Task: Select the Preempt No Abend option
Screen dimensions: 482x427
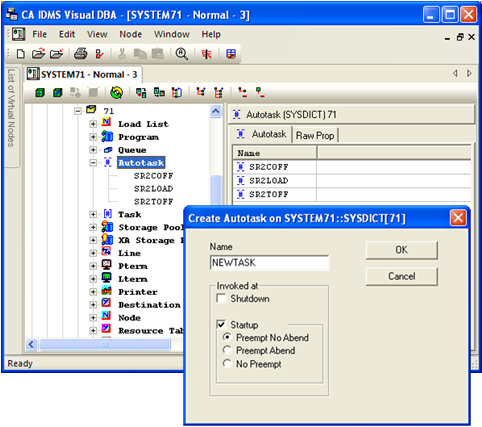Action: [x=227, y=337]
